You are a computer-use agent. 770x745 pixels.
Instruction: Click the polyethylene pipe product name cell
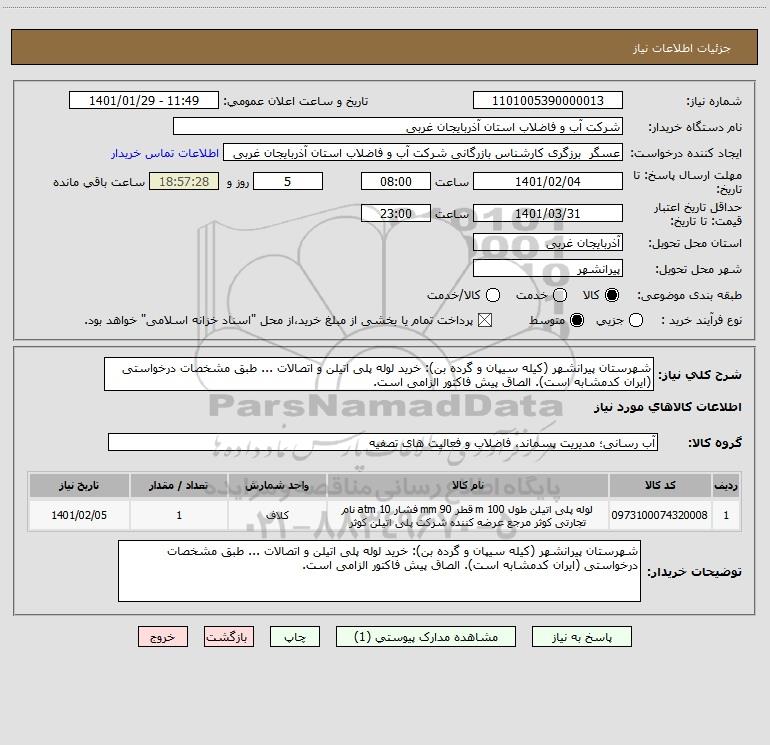[468, 515]
